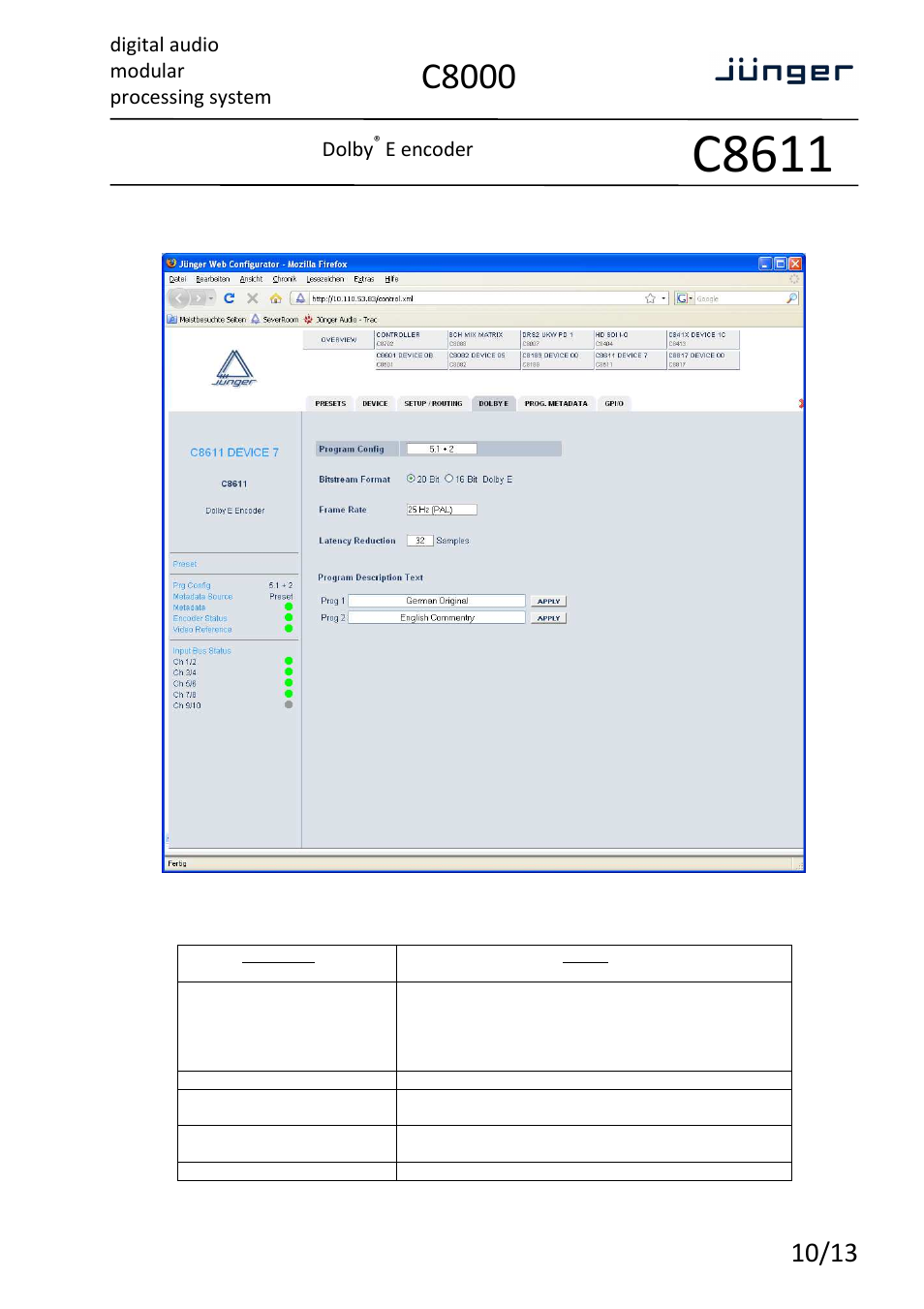Click the Ch 9/10 grey status dot
This screenshot has width=924, height=1309.
click(289, 705)
